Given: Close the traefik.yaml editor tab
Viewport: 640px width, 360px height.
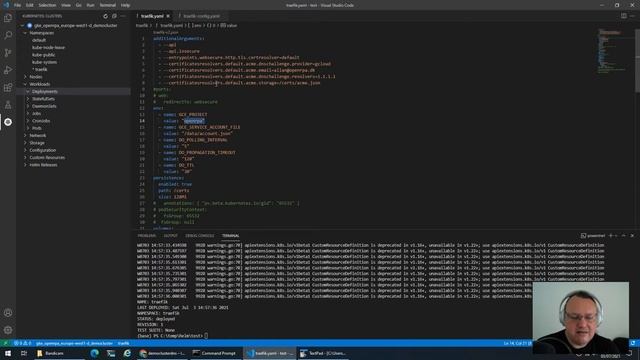Looking at the screenshot, I should pos(168,16).
